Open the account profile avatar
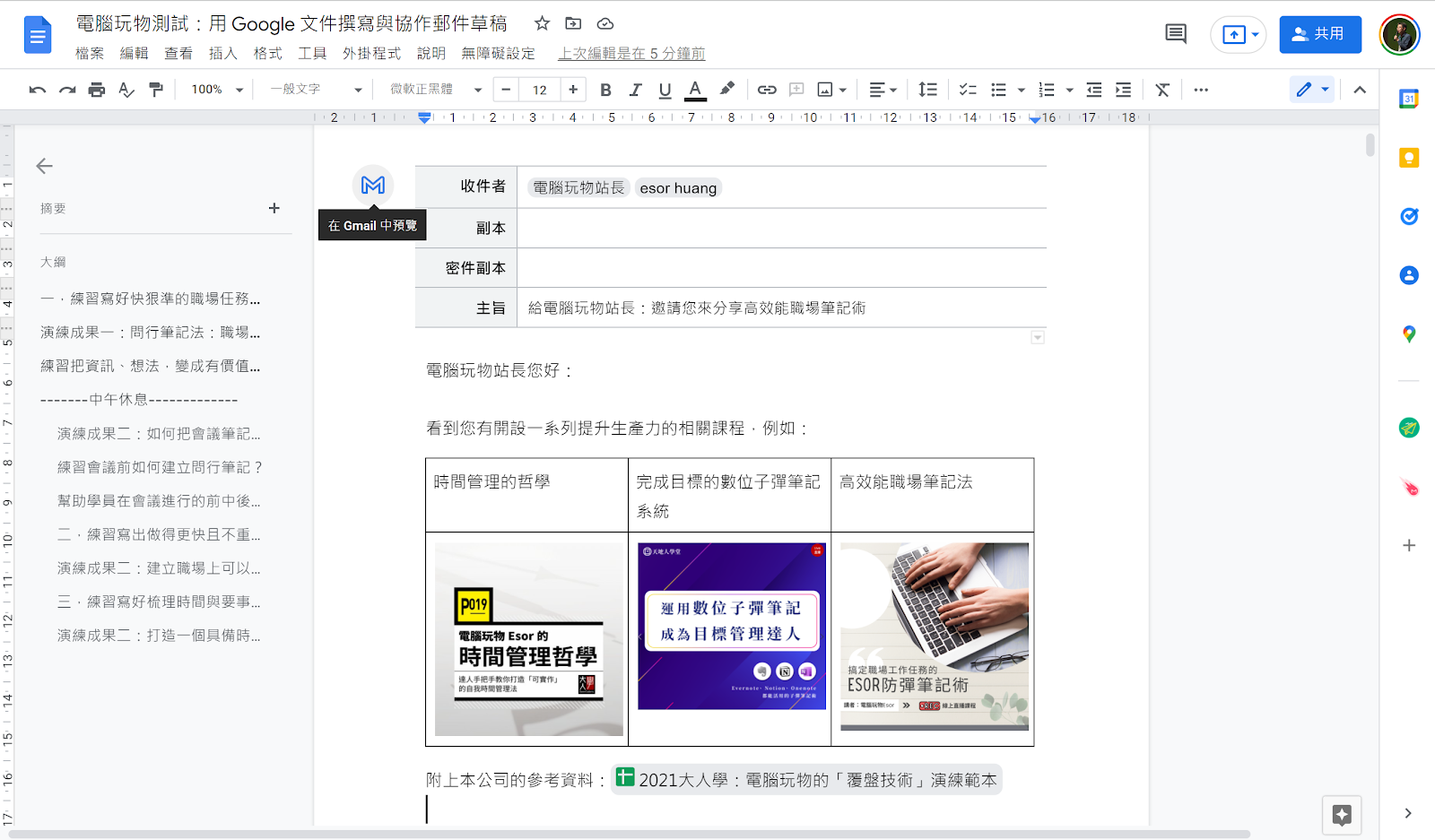Screen dimensions: 1435x840 pyautogui.click(x=1399, y=35)
